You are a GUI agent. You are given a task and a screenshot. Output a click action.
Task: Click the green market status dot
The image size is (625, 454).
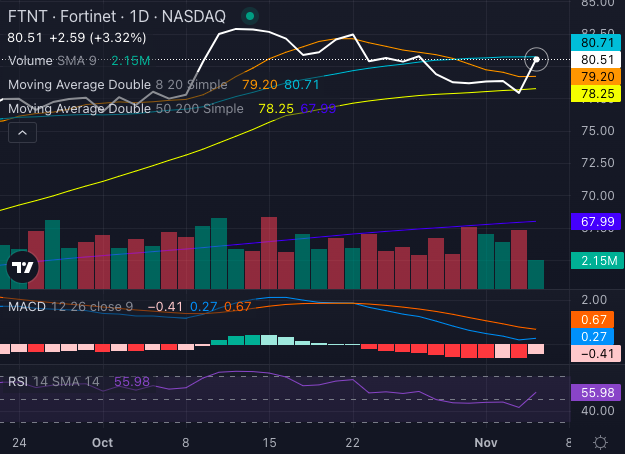(249, 16)
